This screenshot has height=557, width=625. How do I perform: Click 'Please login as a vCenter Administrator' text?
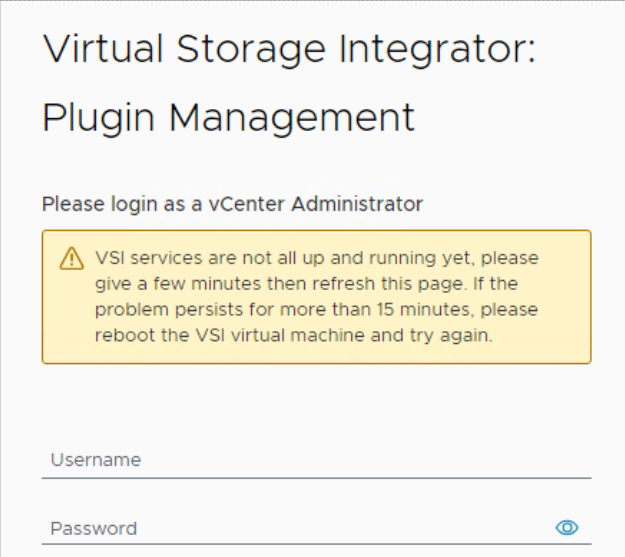(232, 204)
